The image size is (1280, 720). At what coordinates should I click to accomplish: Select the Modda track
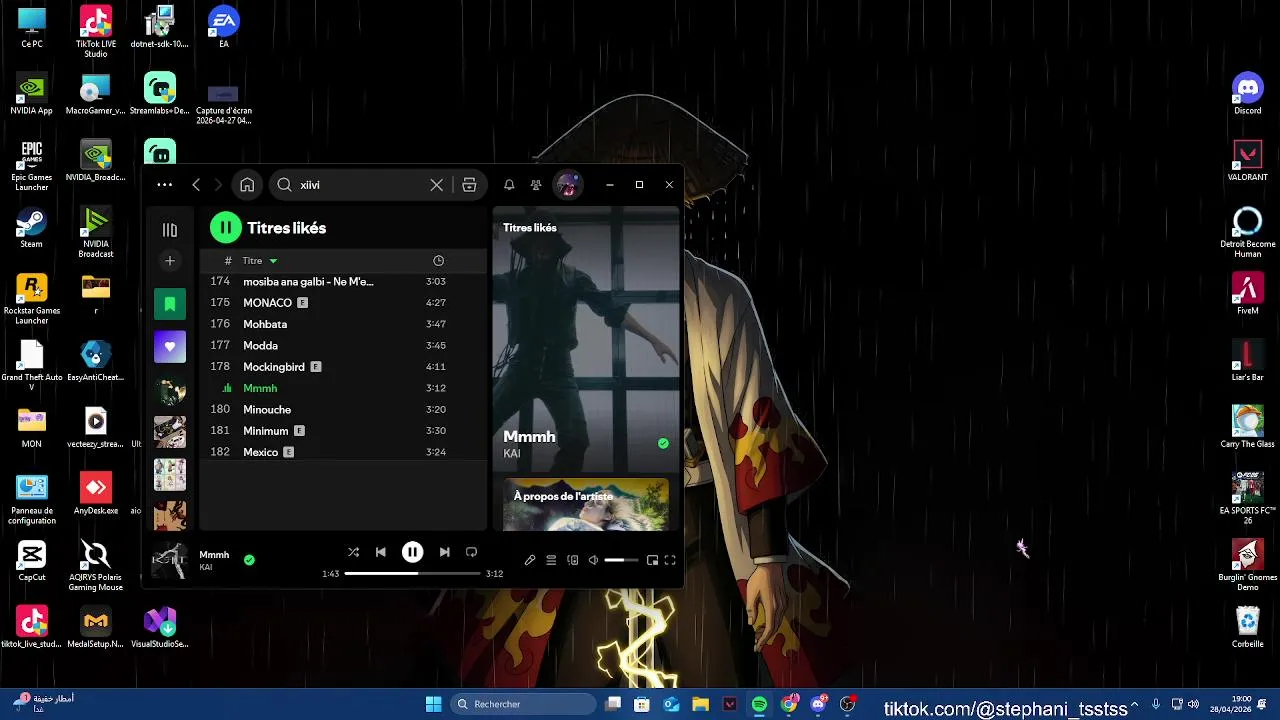click(x=344, y=346)
